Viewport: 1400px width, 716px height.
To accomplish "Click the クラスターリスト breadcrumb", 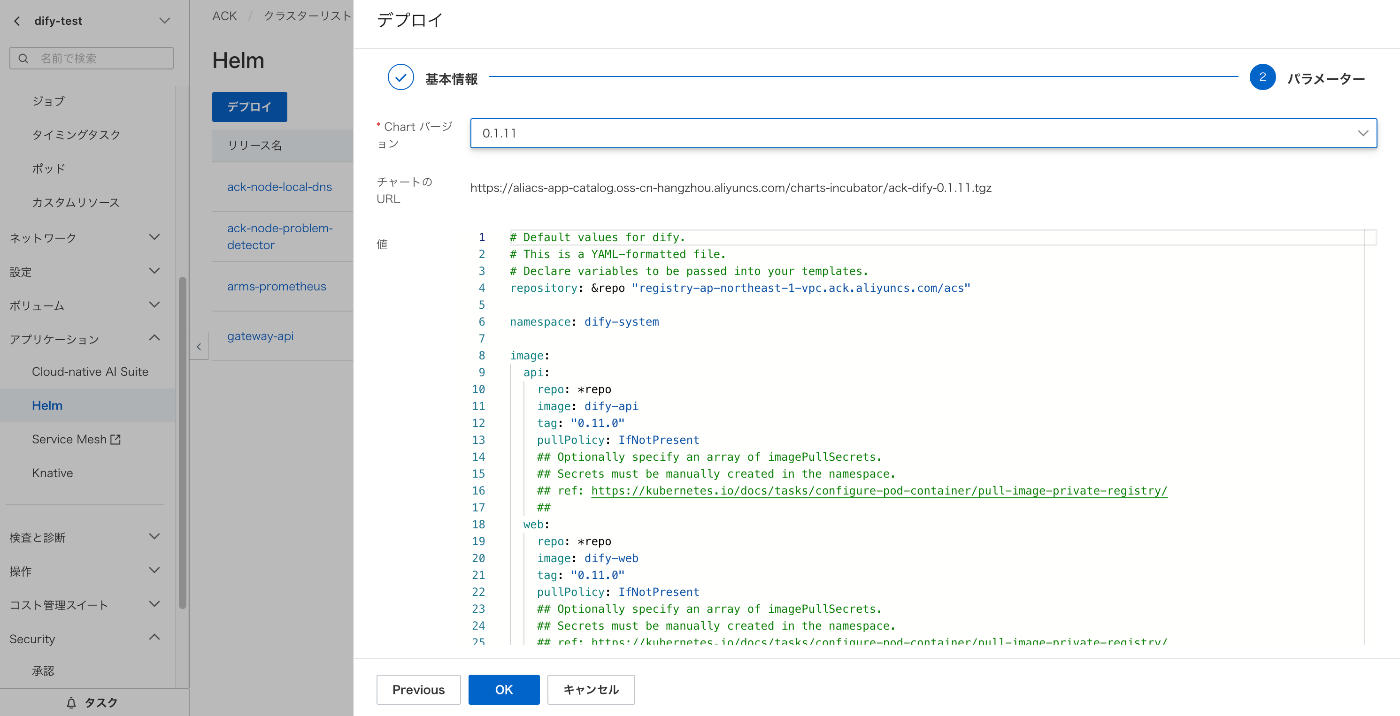I will tap(307, 16).
